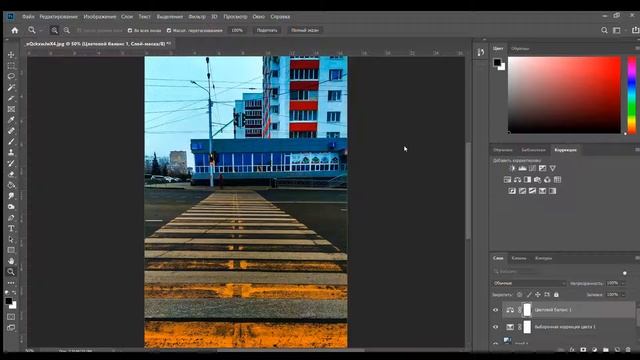
Task: Open the workspace switcher at top right
Action: click(617, 30)
